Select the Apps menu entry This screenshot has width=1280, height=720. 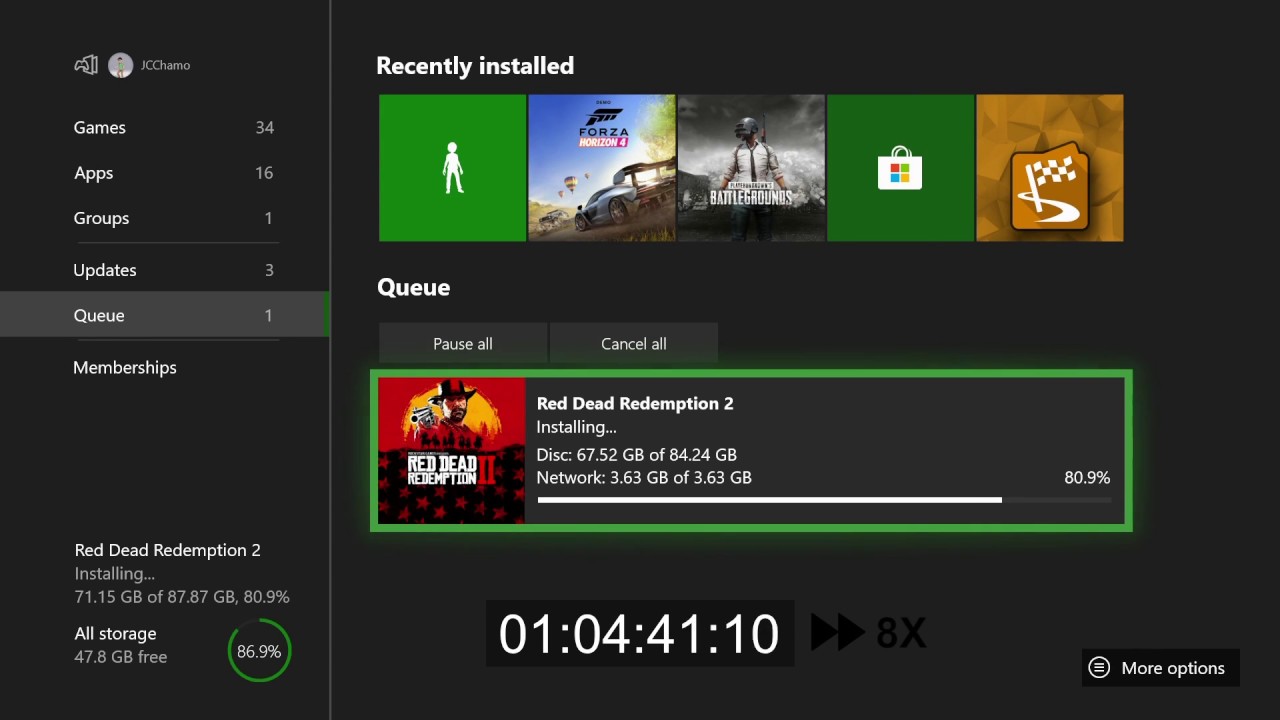click(x=165, y=173)
